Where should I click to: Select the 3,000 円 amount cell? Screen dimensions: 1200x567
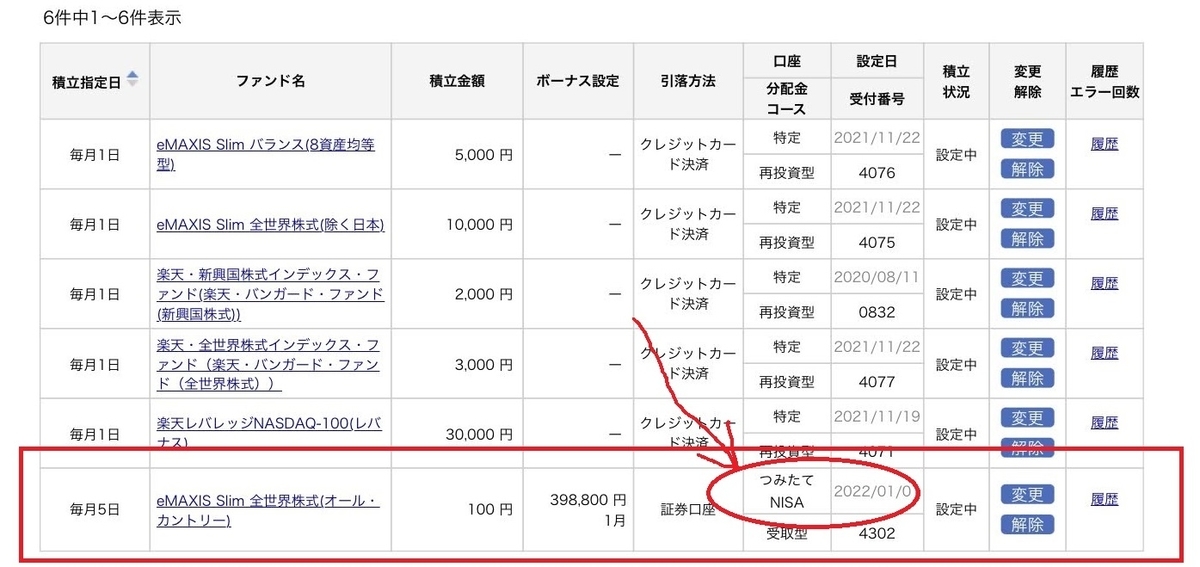pyautogui.click(x=457, y=364)
